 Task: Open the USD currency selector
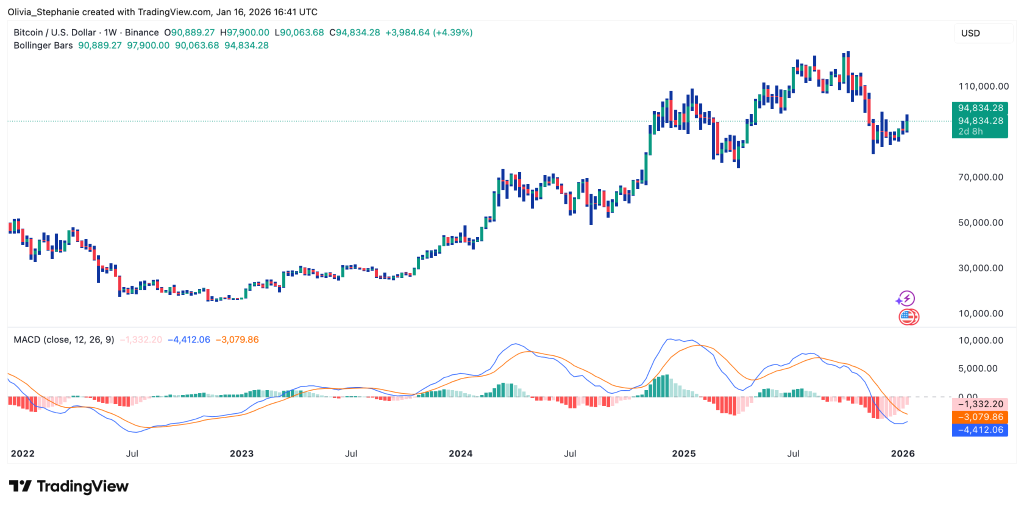970,33
